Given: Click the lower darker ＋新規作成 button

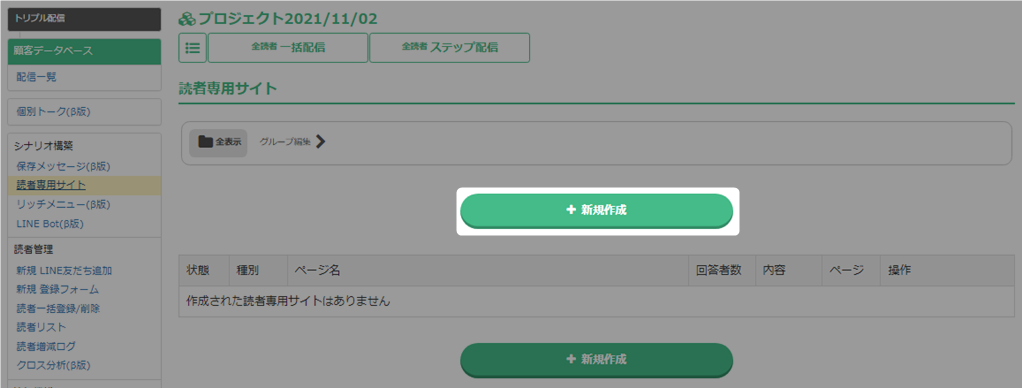Looking at the screenshot, I should [597, 360].
